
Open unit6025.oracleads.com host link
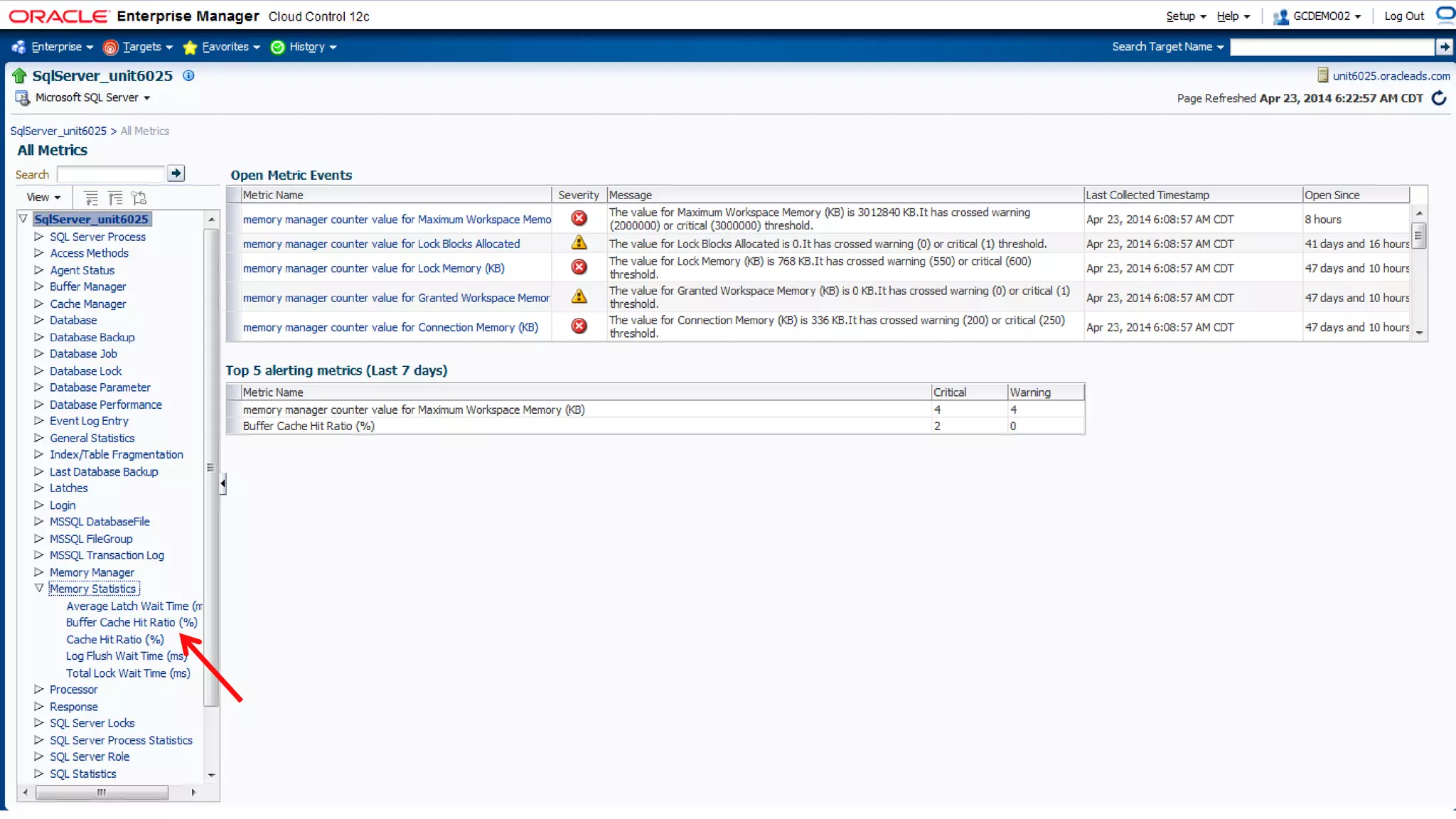coord(1391,76)
